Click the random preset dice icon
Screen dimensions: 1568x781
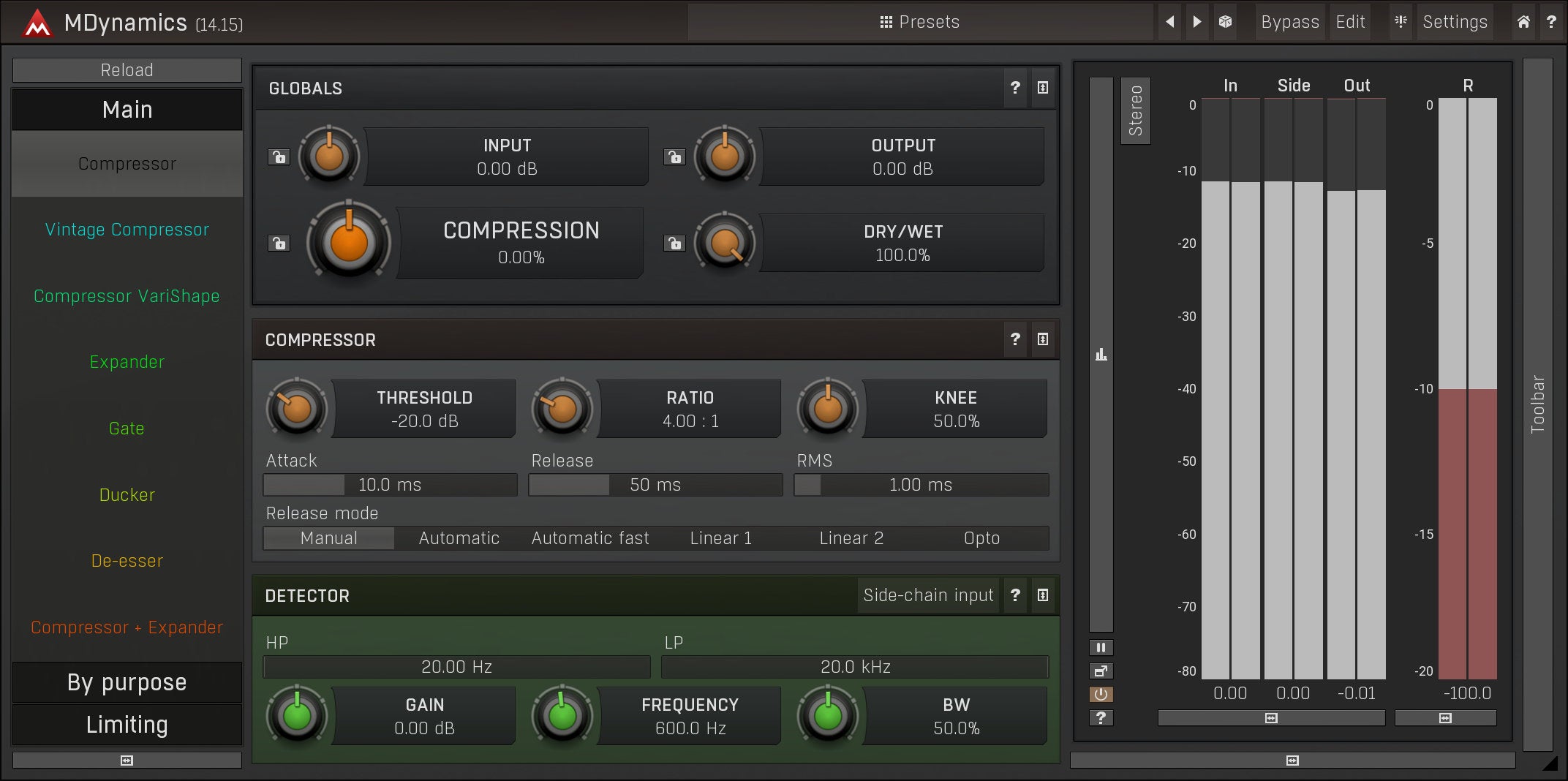point(1225,22)
